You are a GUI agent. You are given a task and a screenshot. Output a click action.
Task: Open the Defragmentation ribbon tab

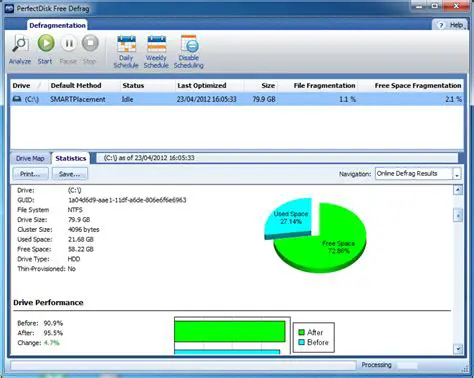click(x=57, y=25)
